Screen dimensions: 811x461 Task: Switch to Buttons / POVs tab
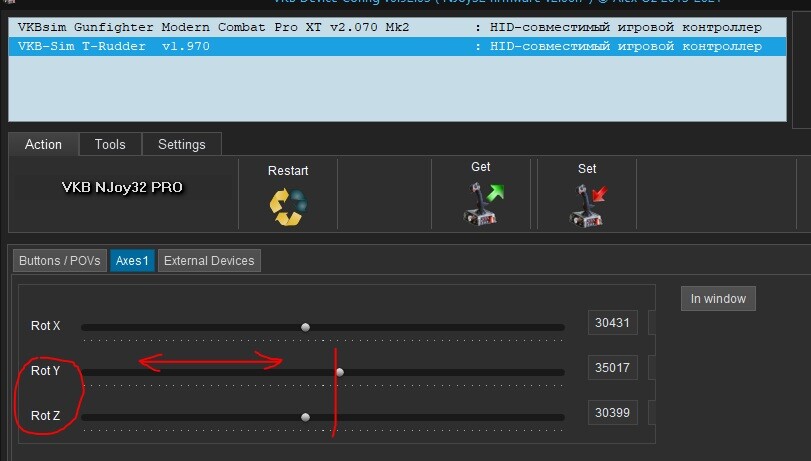(60, 261)
